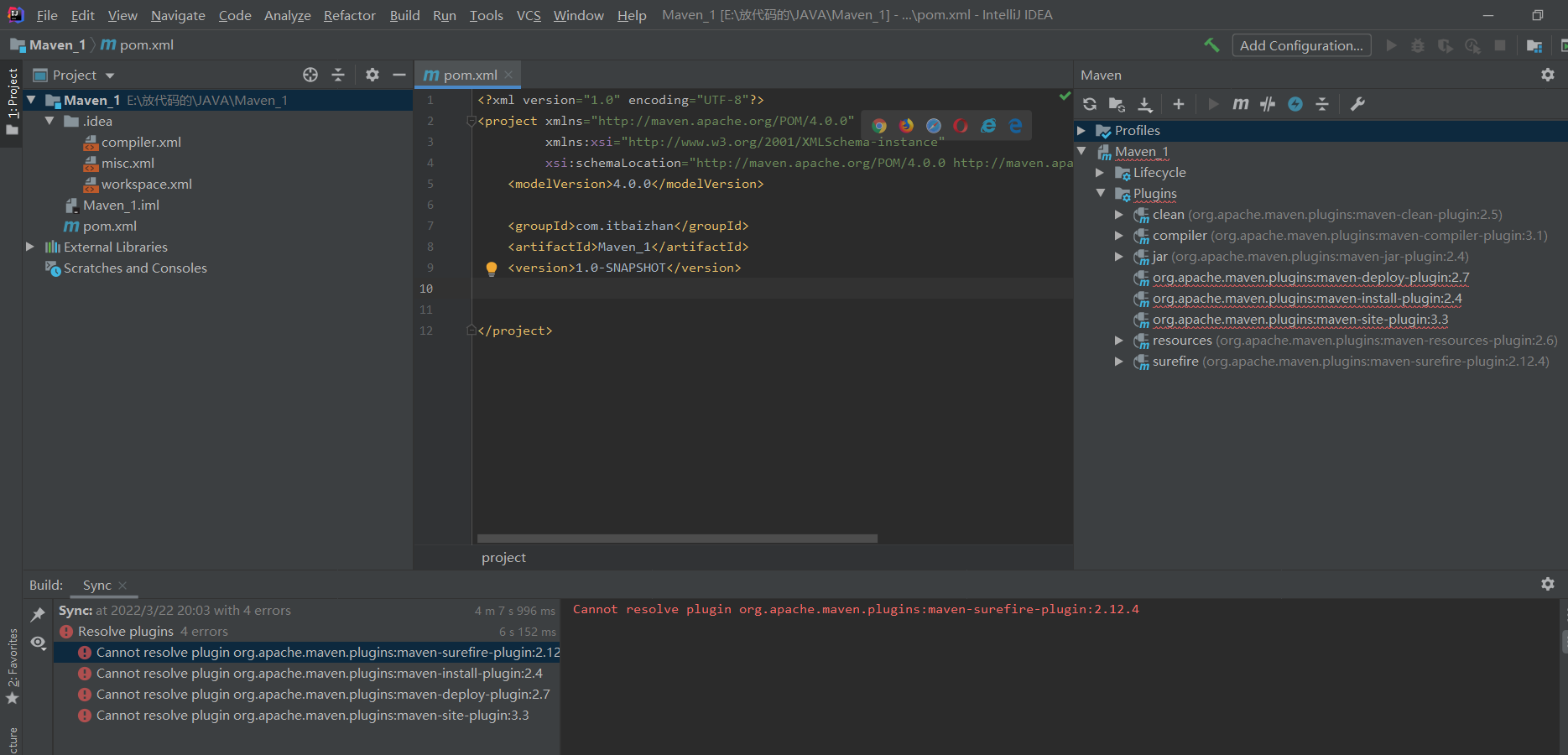Collapse all in the Project panel
Screen dimensions: 1568x755
[338, 75]
